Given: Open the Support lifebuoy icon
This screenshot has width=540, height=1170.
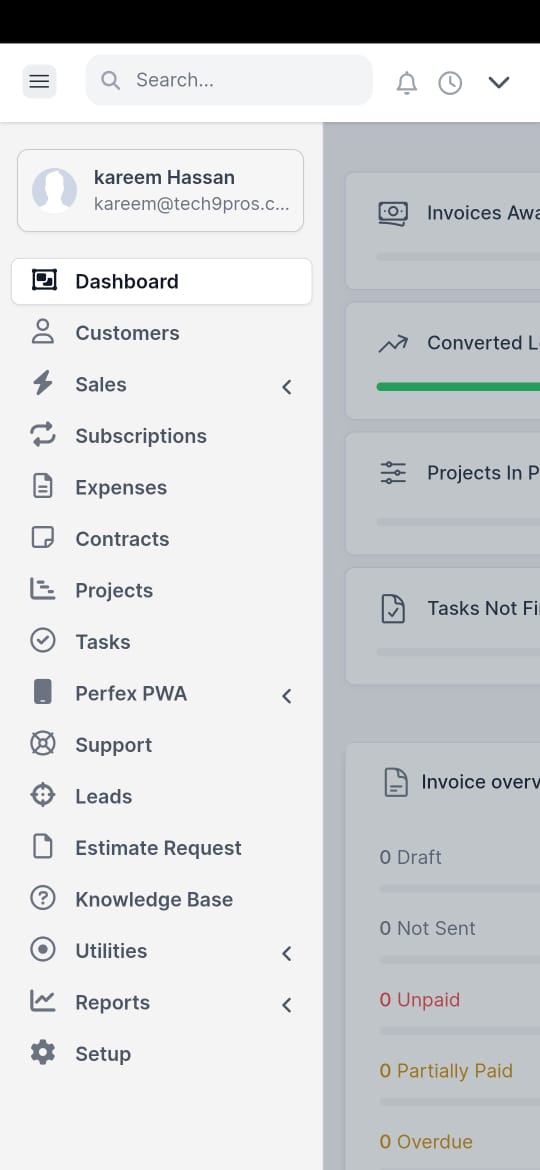Looking at the screenshot, I should click(x=43, y=744).
